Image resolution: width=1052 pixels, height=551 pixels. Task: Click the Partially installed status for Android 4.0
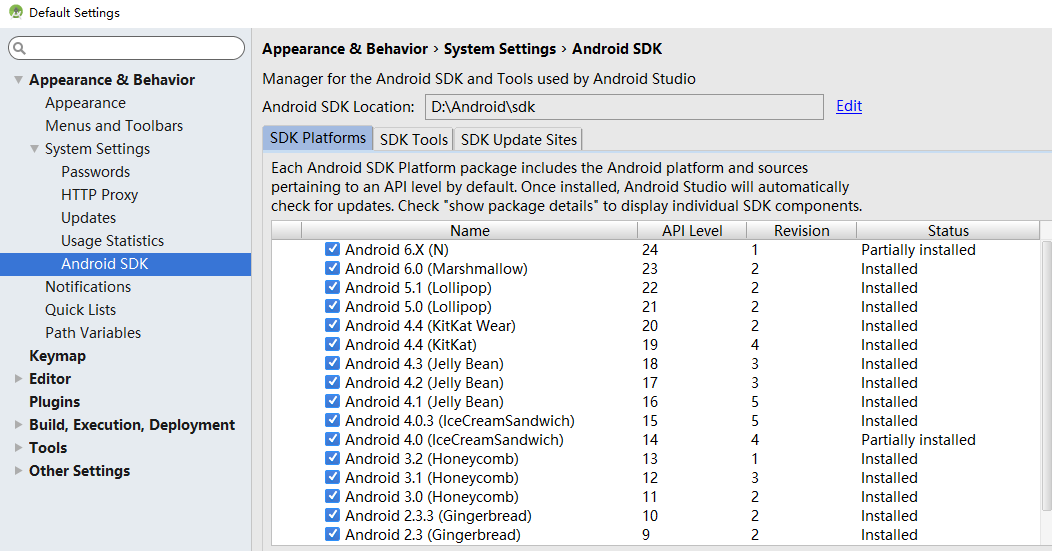pos(918,440)
